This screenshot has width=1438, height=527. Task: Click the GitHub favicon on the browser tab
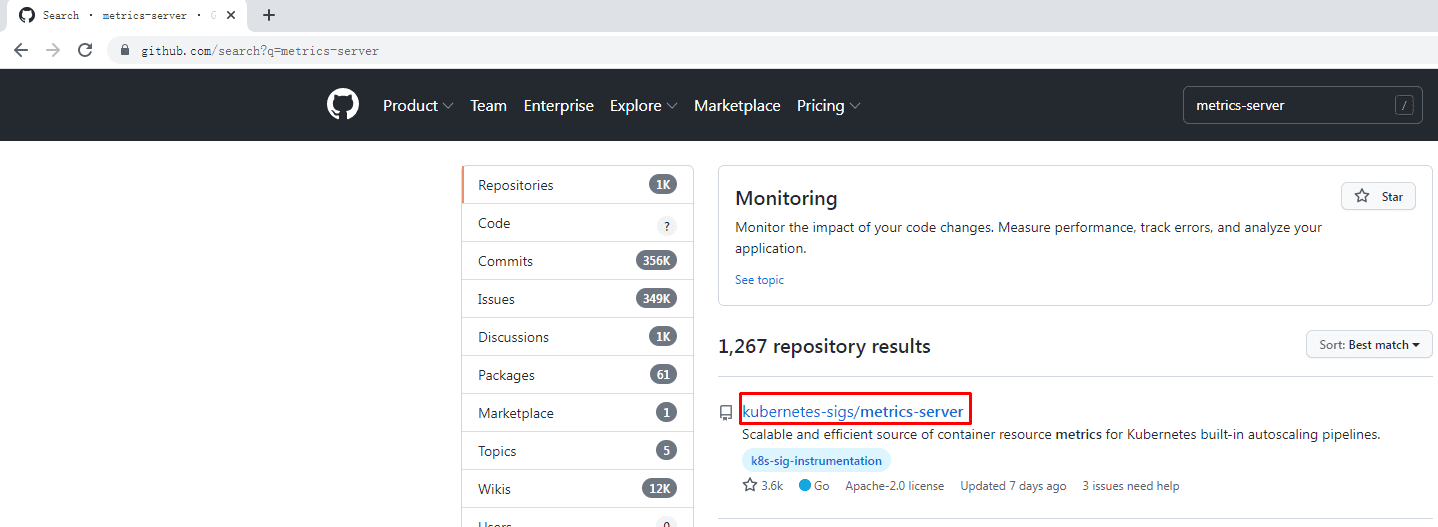point(27,15)
